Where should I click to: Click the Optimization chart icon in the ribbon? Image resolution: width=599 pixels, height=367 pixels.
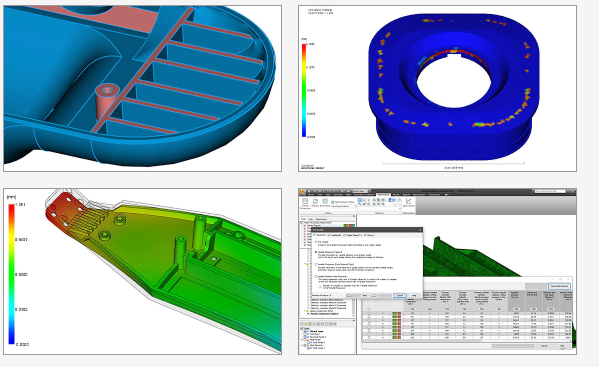(408, 201)
